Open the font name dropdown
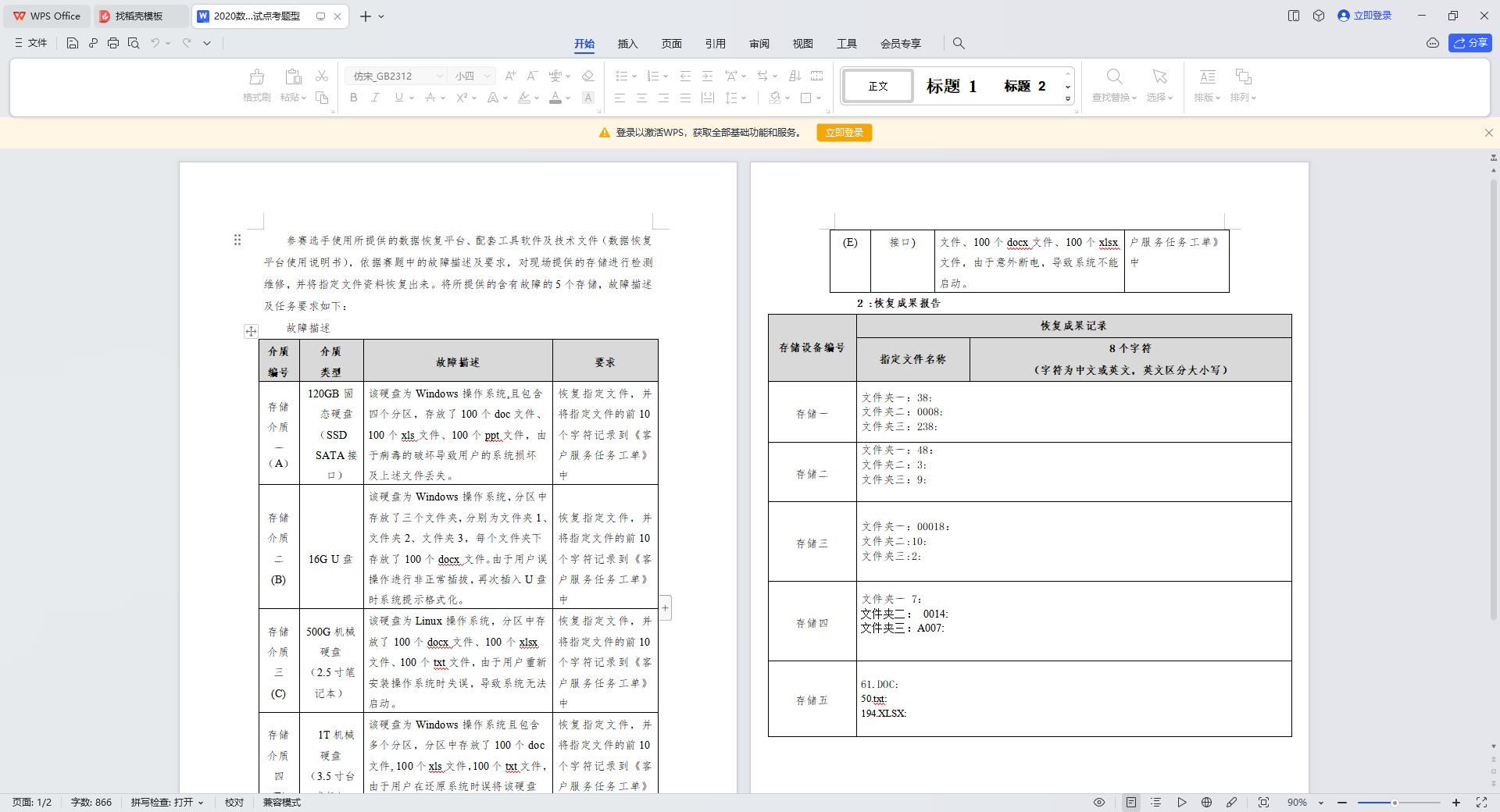 pos(440,76)
